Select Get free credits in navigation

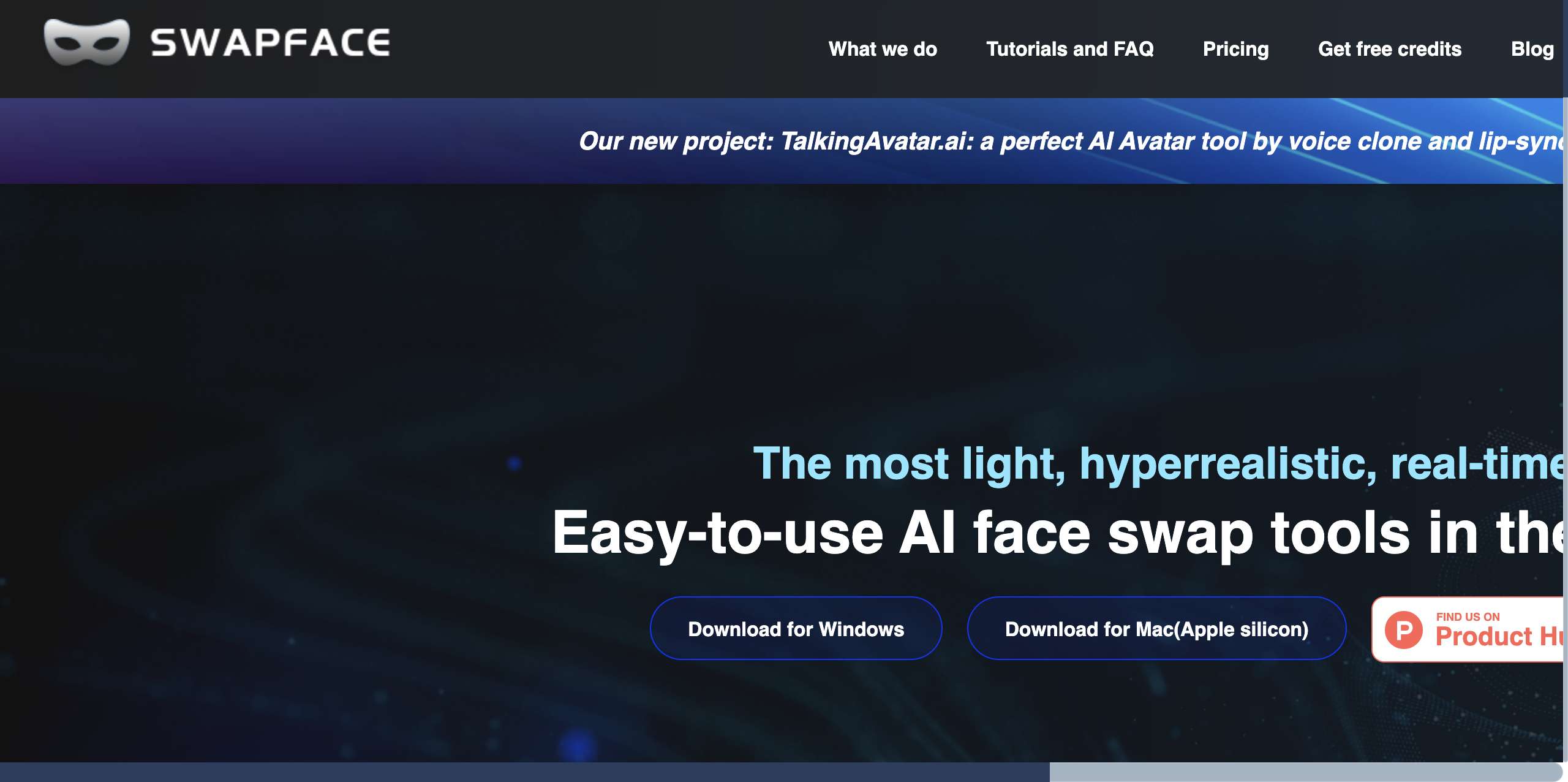click(x=1389, y=49)
